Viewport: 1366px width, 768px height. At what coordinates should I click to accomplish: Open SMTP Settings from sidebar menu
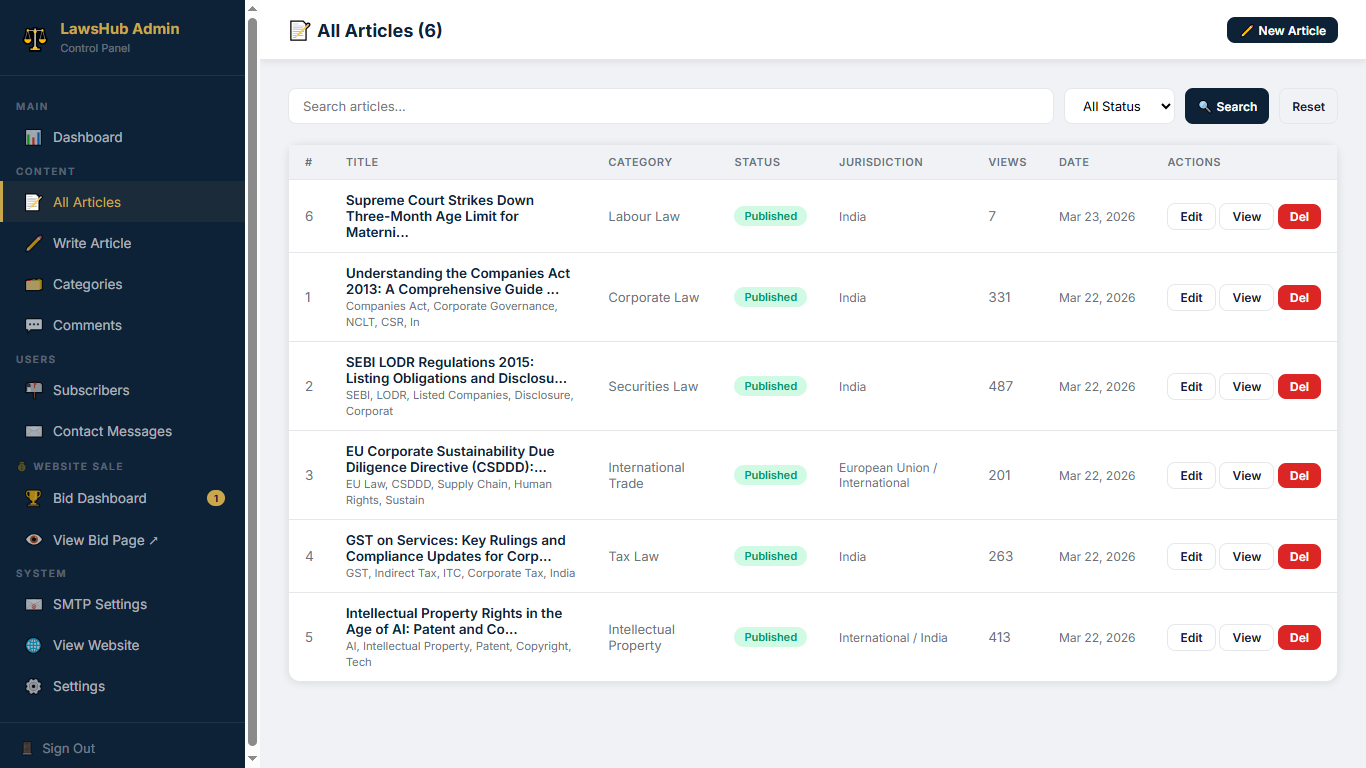[x=99, y=604]
